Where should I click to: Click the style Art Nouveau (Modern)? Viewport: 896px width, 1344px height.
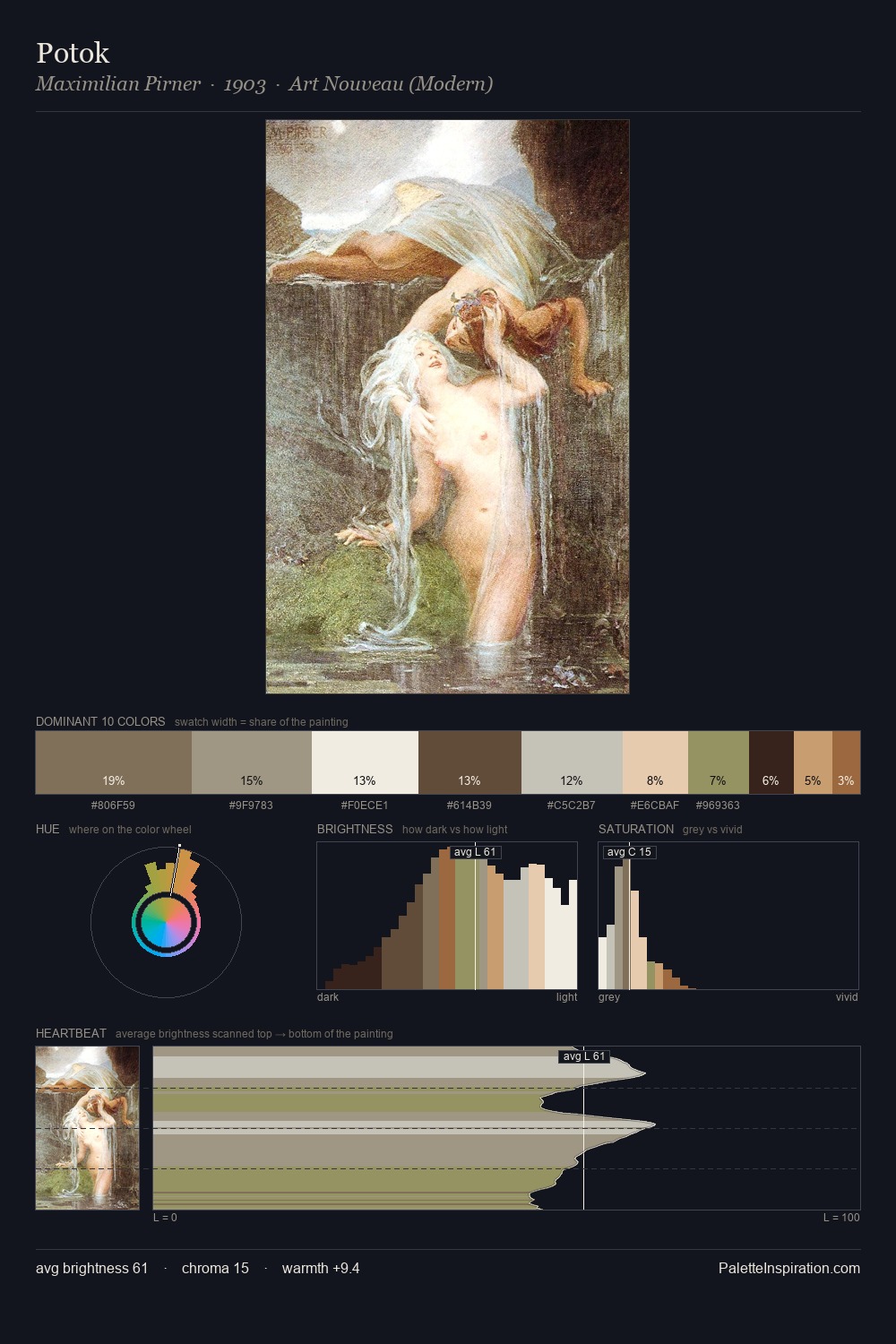click(391, 84)
